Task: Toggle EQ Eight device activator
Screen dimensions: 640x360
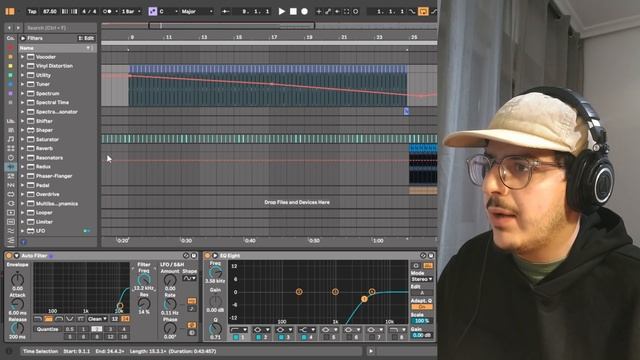Action: pyautogui.click(x=207, y=256)
